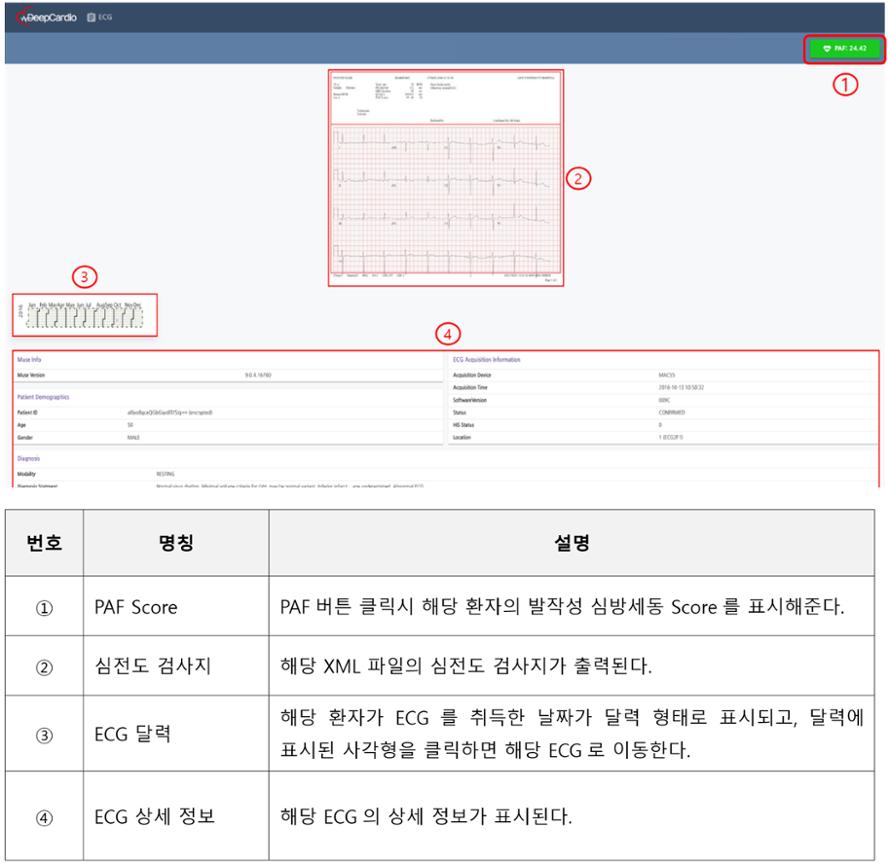Open the ECG menu in top bar

(x=98, y=17)
